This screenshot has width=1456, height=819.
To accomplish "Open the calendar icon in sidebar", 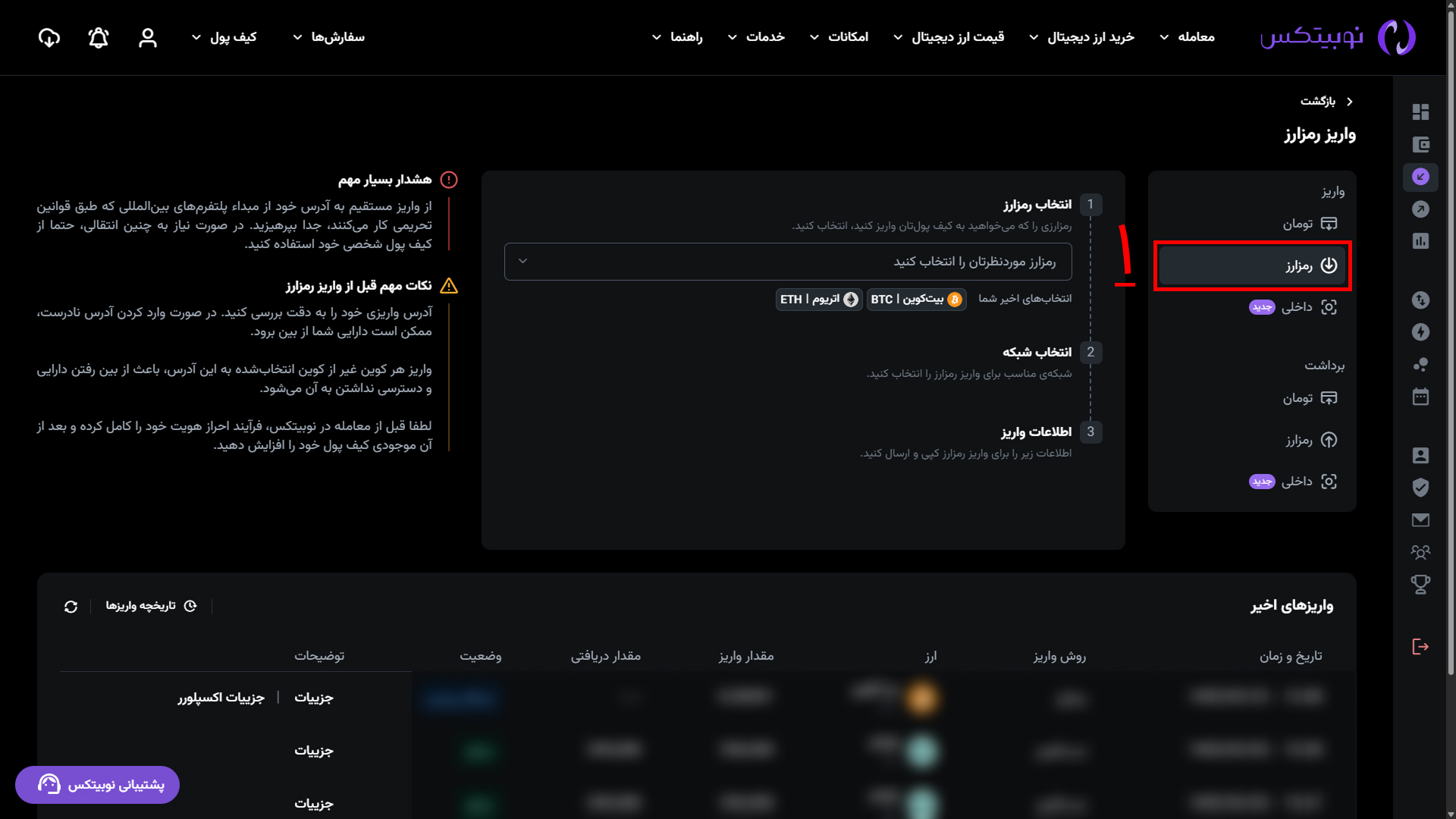I will pyautogui.click(x=1420, y=397).
